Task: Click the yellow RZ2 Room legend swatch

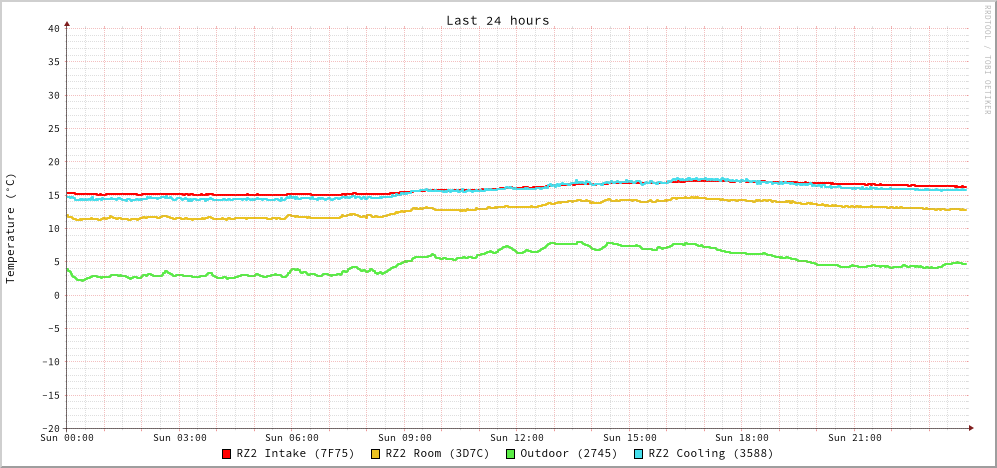Action: pos(376,454)
